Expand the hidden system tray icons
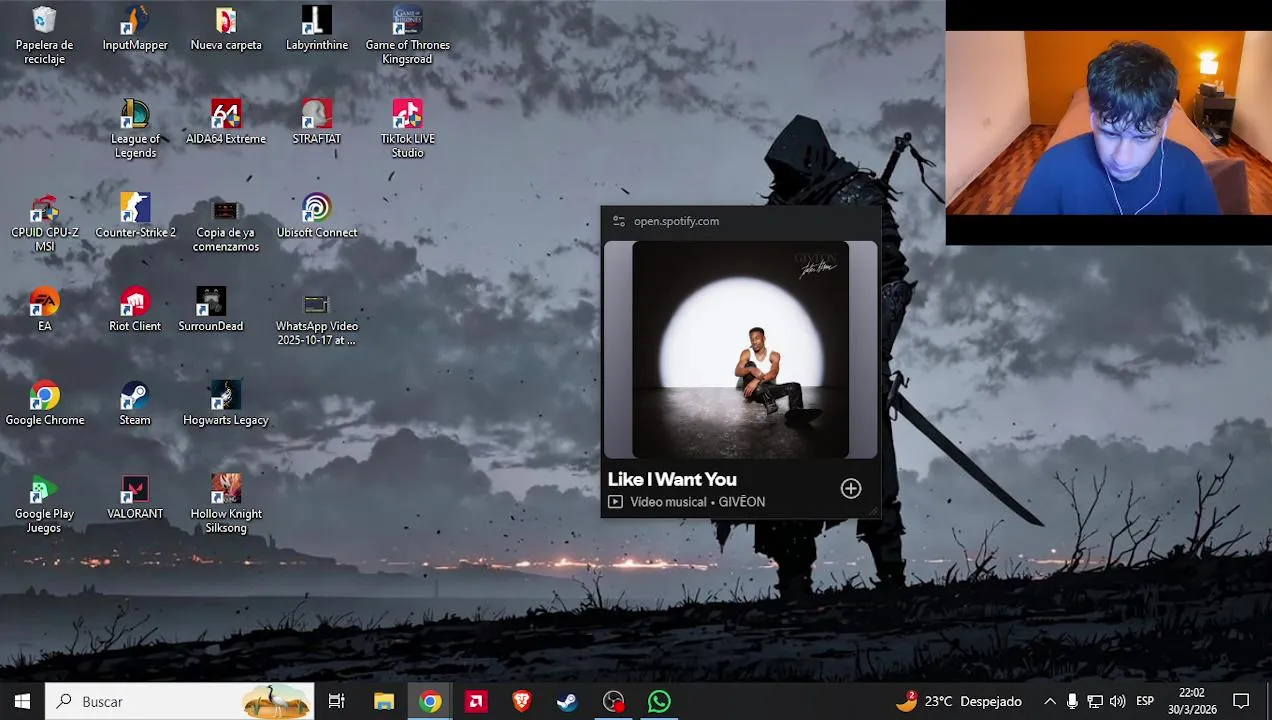 coord(1049,701)
